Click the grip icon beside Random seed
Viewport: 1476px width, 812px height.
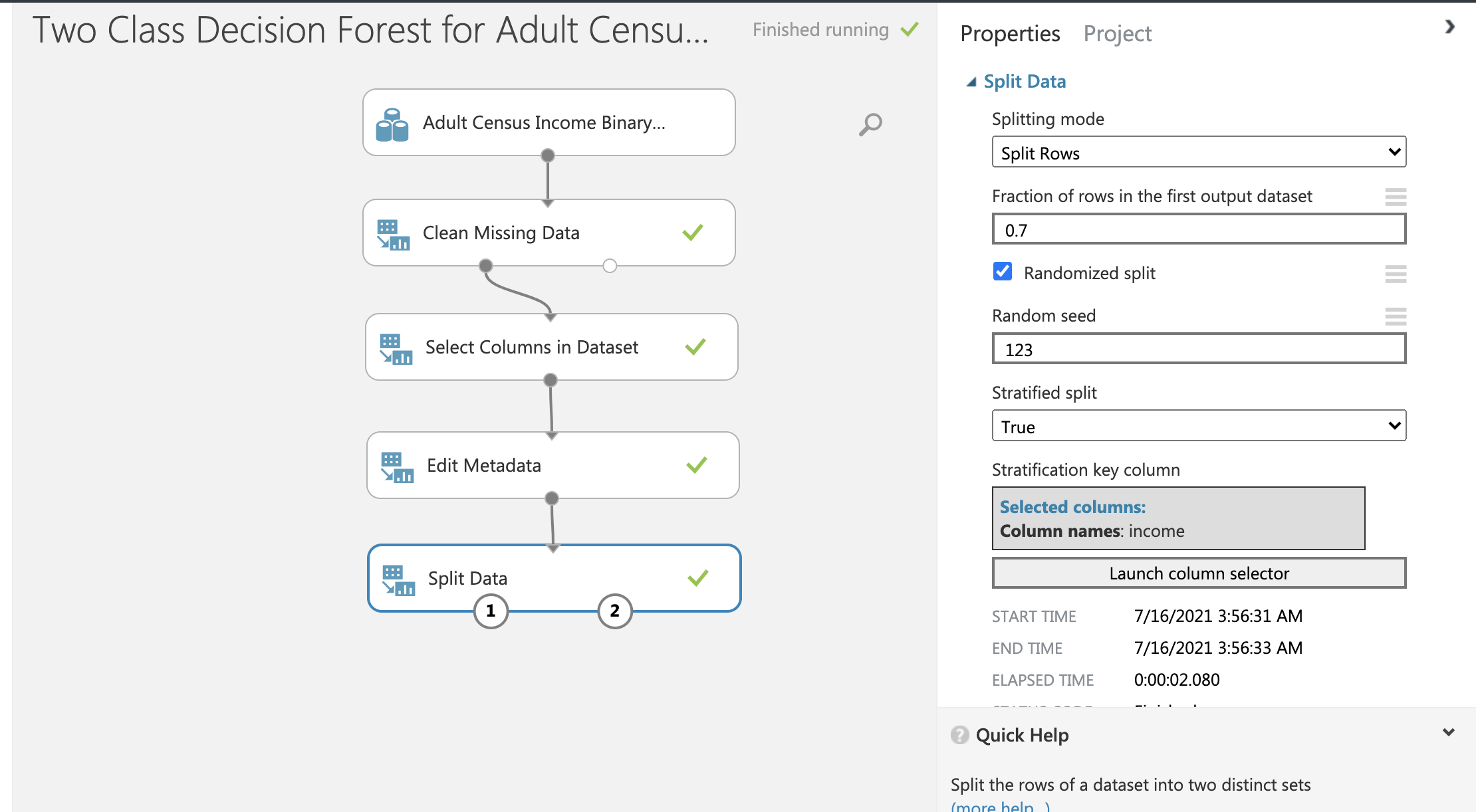(x=1396, y=317)
